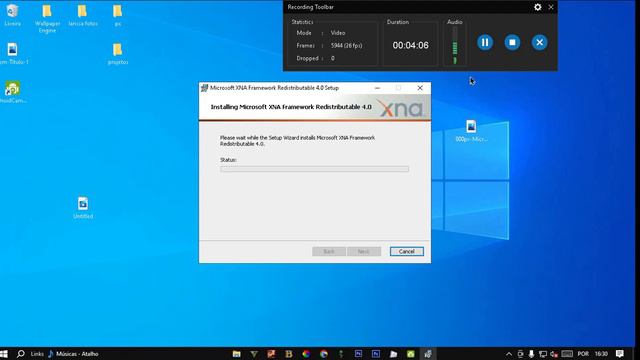Click the Cancel button in XNA setup
The height and width of the screenshot is (360, 640).
(407, 251)
